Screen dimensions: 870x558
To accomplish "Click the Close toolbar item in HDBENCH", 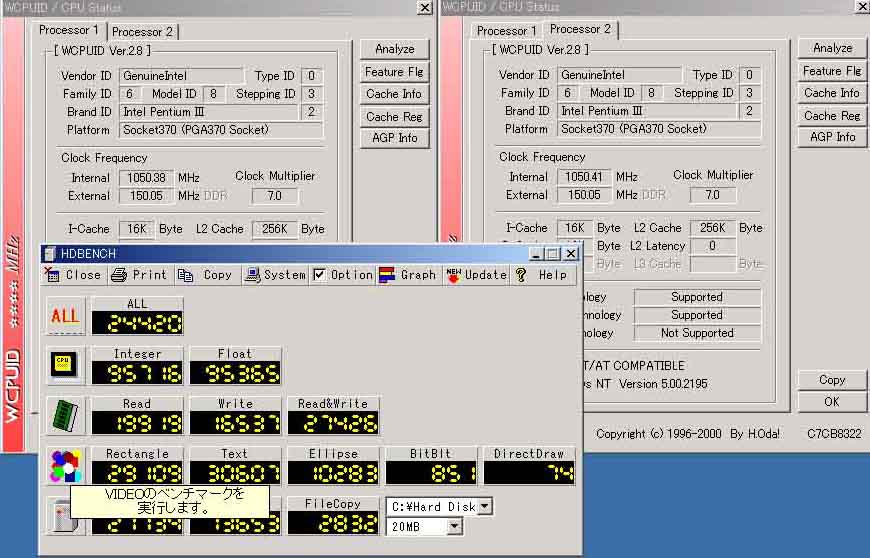I will pyautogui.click(x=73, y=275).
